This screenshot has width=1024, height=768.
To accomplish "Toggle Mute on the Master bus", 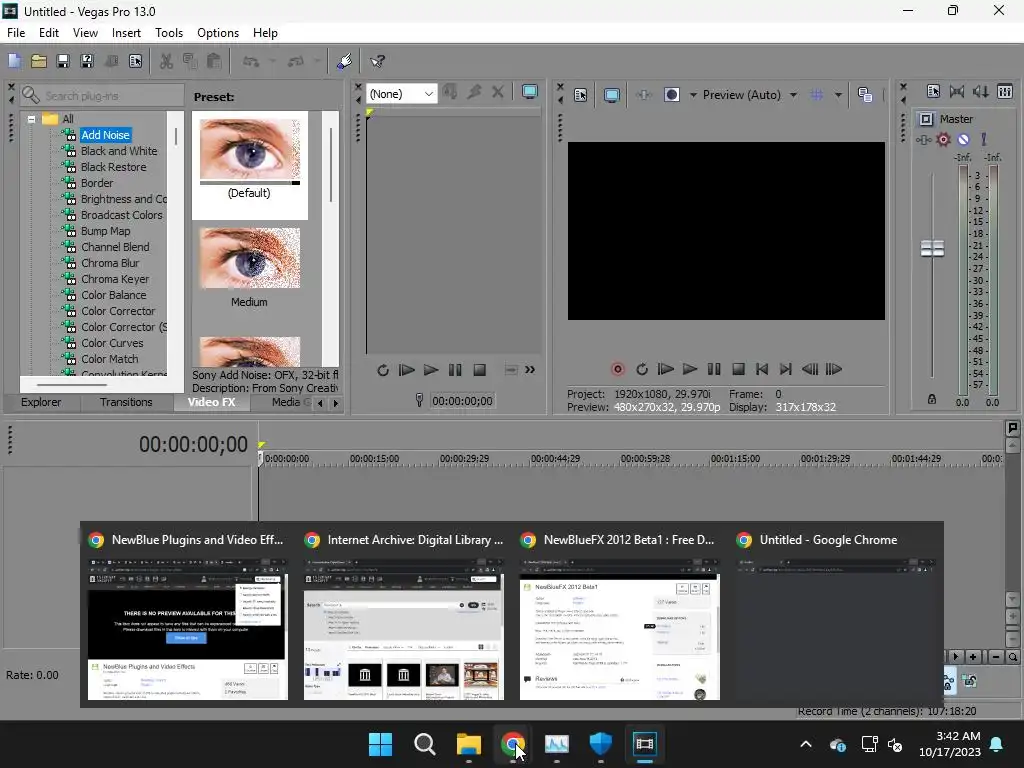I will 963,140.
